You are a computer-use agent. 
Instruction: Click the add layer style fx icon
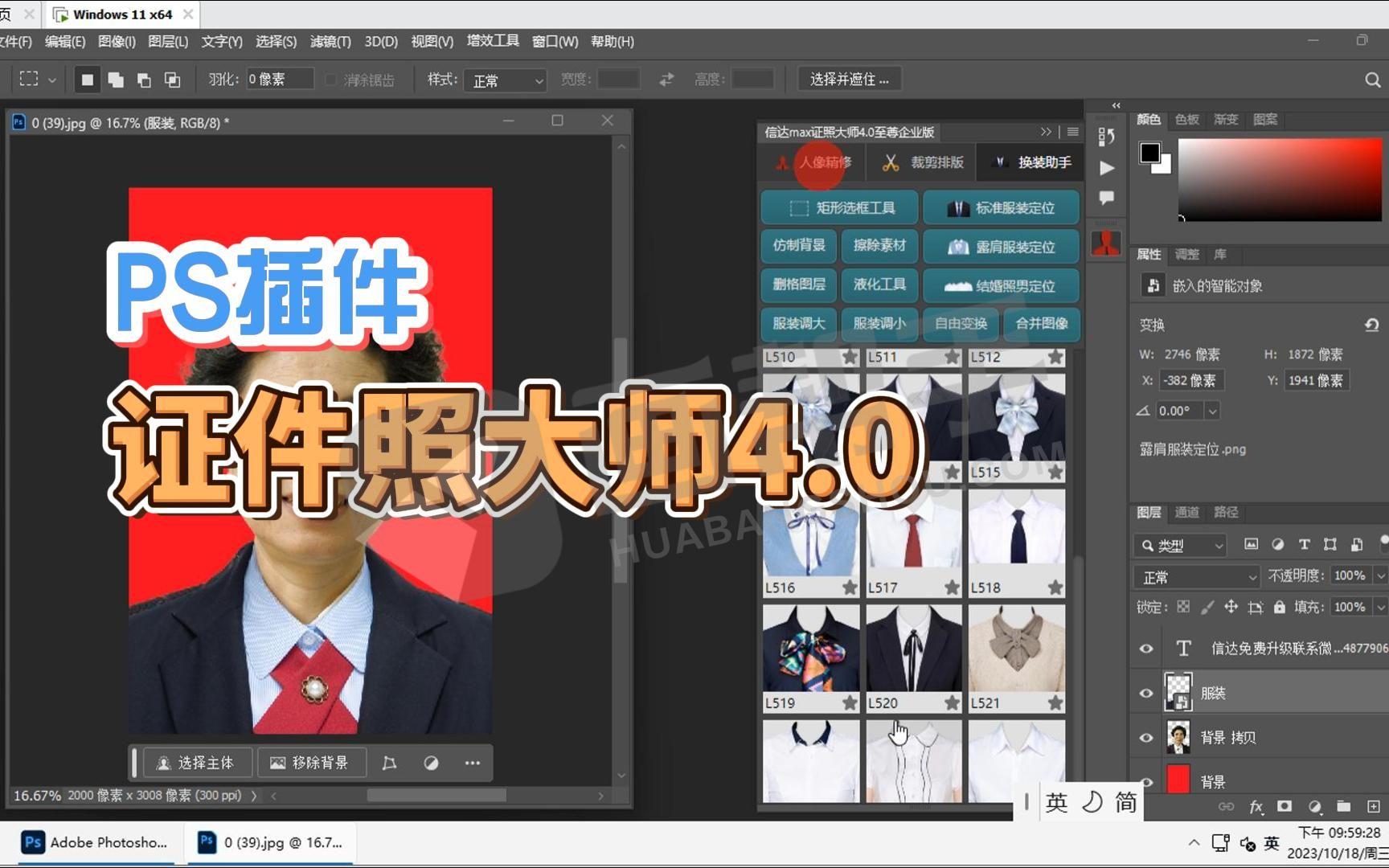pos(1256,806)
